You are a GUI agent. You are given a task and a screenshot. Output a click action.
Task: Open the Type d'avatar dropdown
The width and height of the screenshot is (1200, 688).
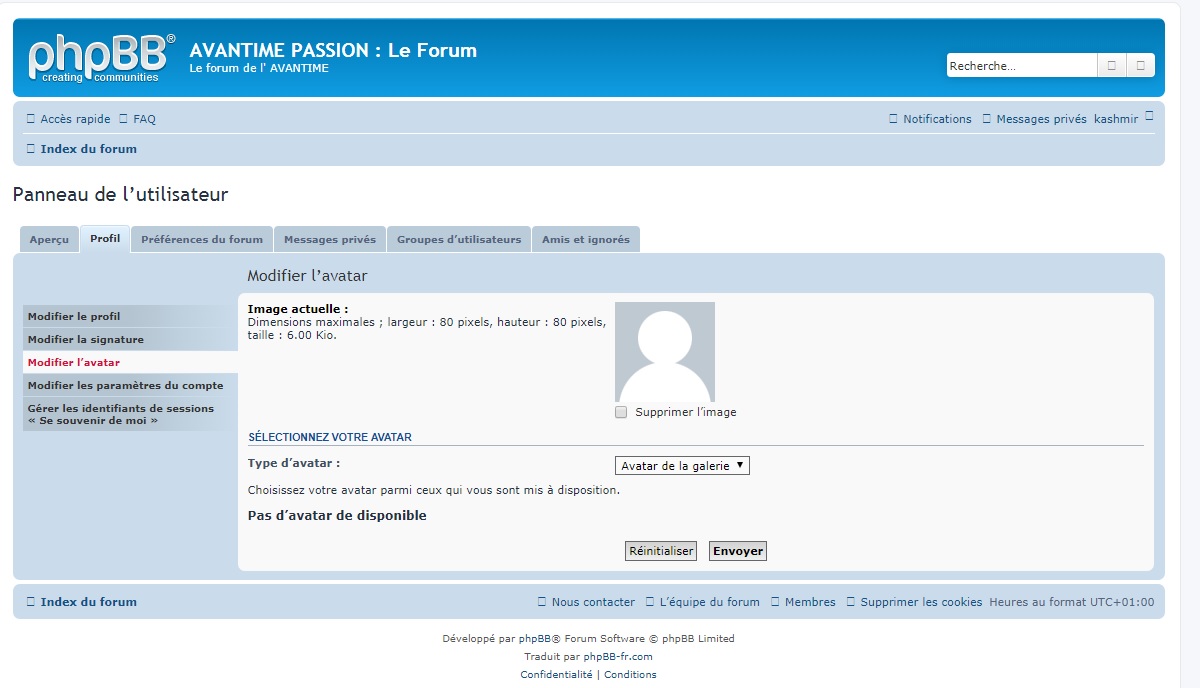682,466
